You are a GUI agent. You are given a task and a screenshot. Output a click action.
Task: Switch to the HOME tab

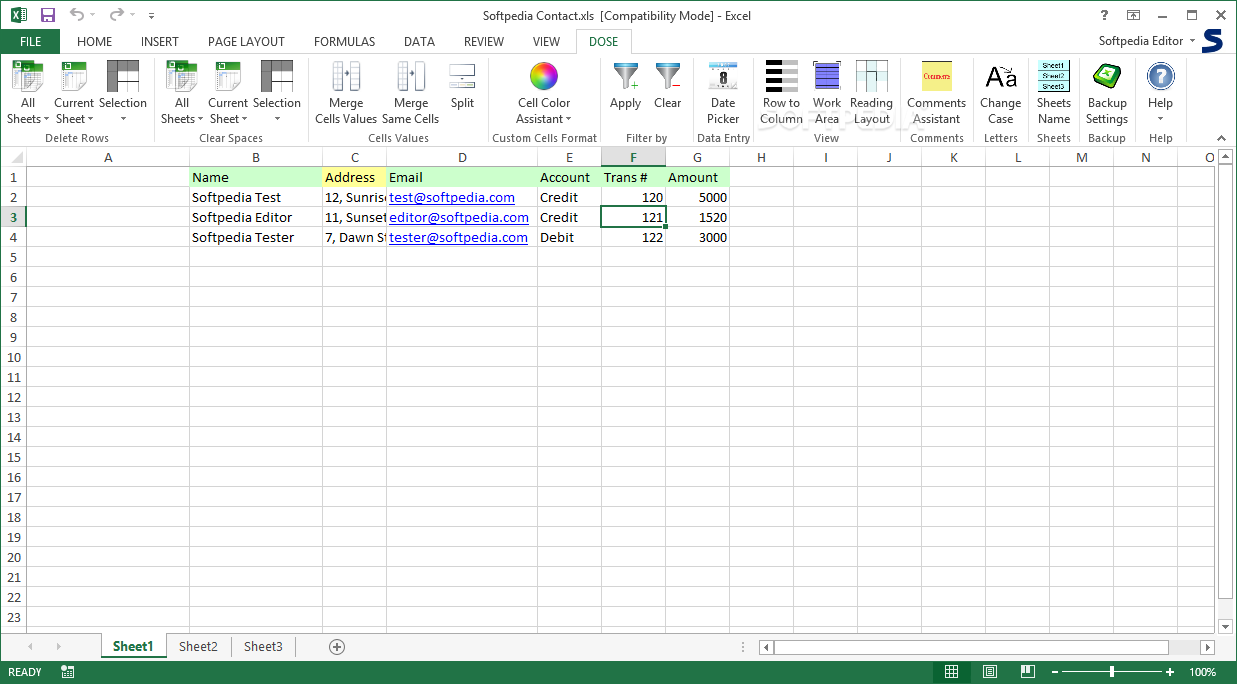[x=94, y=41]
